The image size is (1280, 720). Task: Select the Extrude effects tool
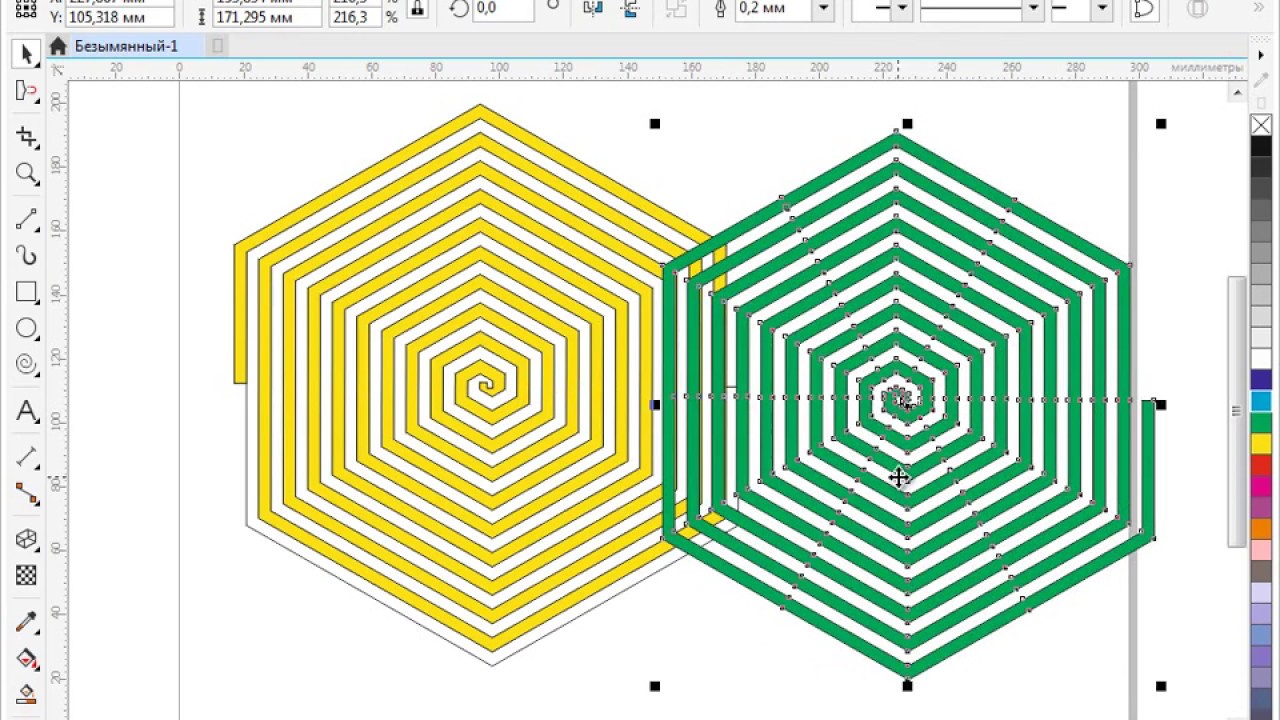pos(27,539)
